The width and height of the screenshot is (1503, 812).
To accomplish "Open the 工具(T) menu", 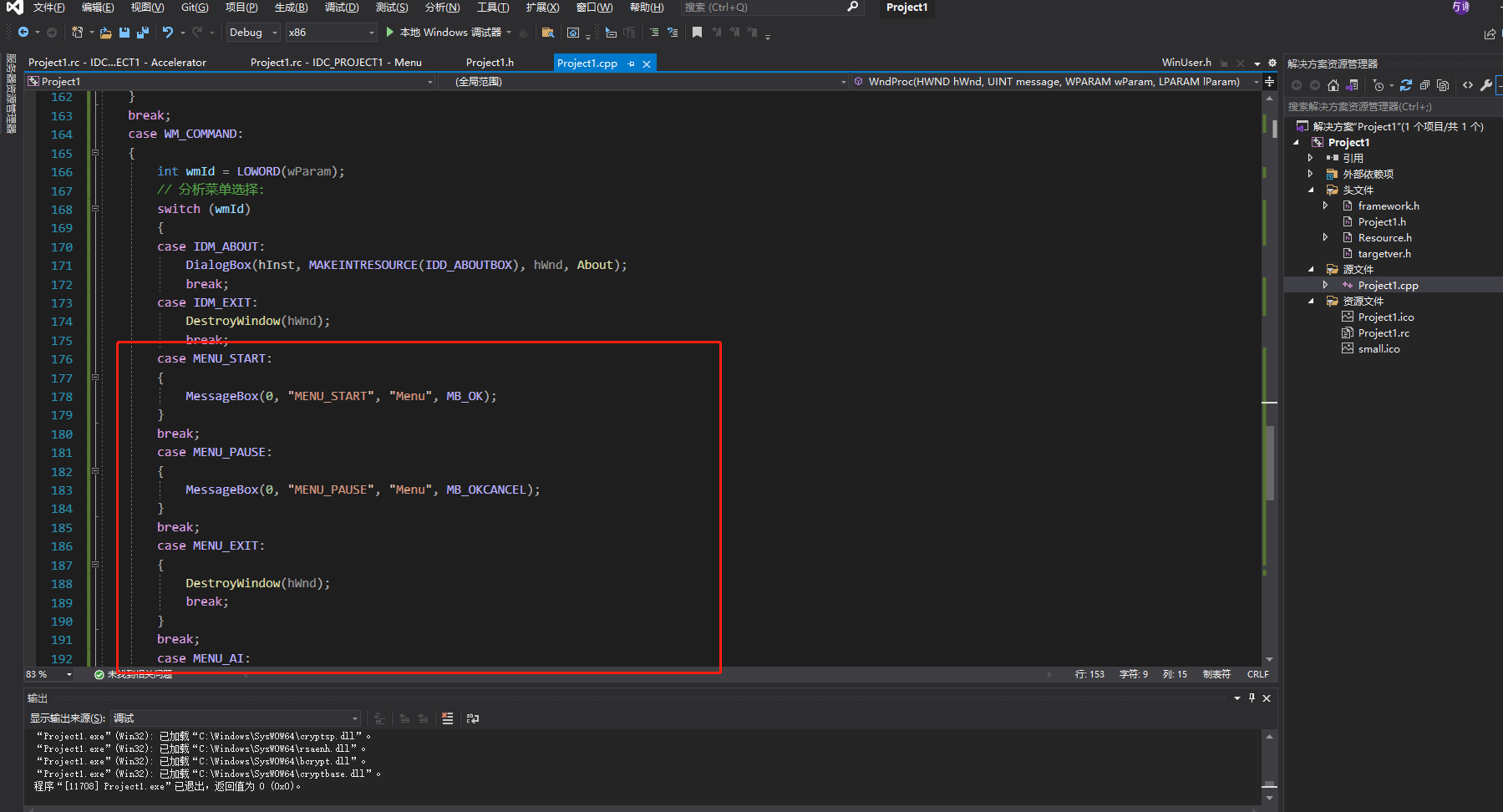I will (x=493, y=8).
